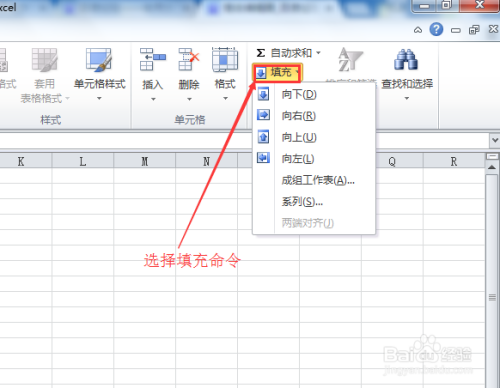500x388 pixels.
Task: Click the Cell Styles (单元格样式) icon
Action: coord(99,60)
